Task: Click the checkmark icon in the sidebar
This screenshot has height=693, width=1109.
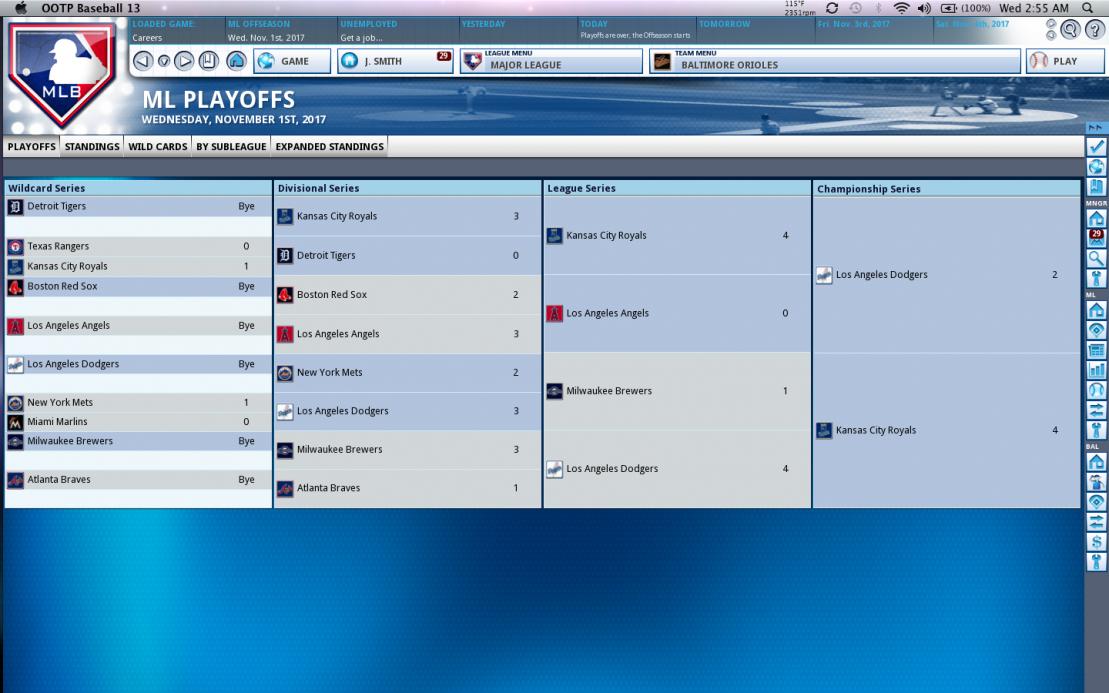Action: (1096, 146)
